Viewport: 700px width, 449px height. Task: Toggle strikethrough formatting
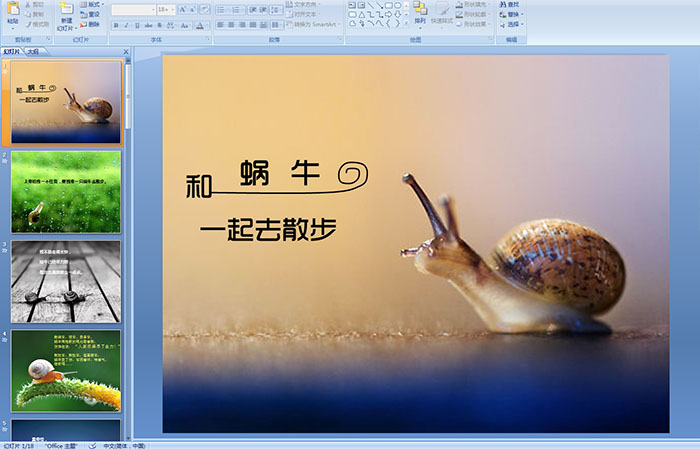tap(148, 25)
